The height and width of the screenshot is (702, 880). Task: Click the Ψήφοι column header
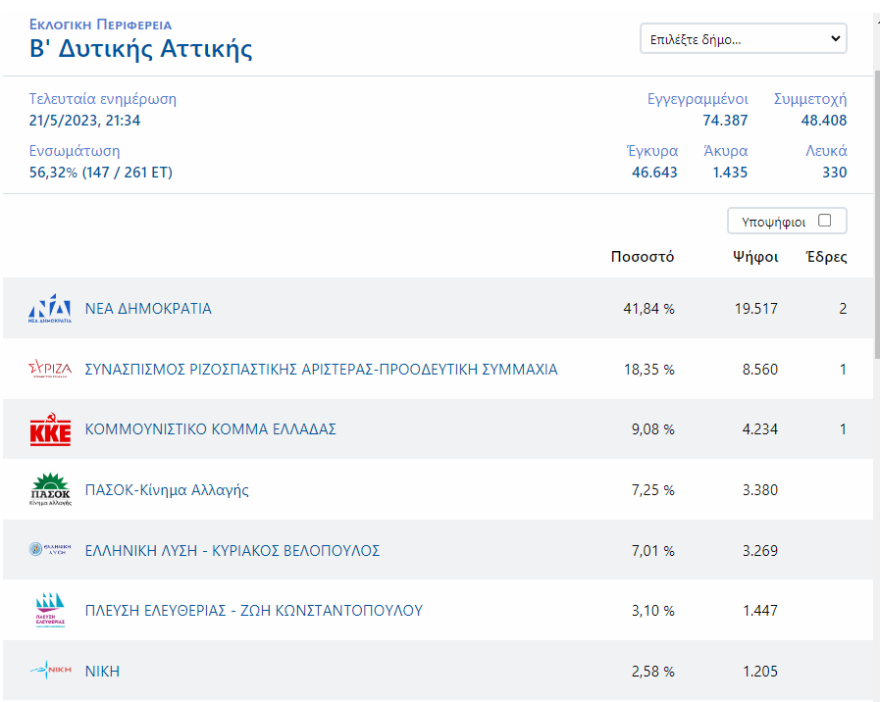point(755,257)
